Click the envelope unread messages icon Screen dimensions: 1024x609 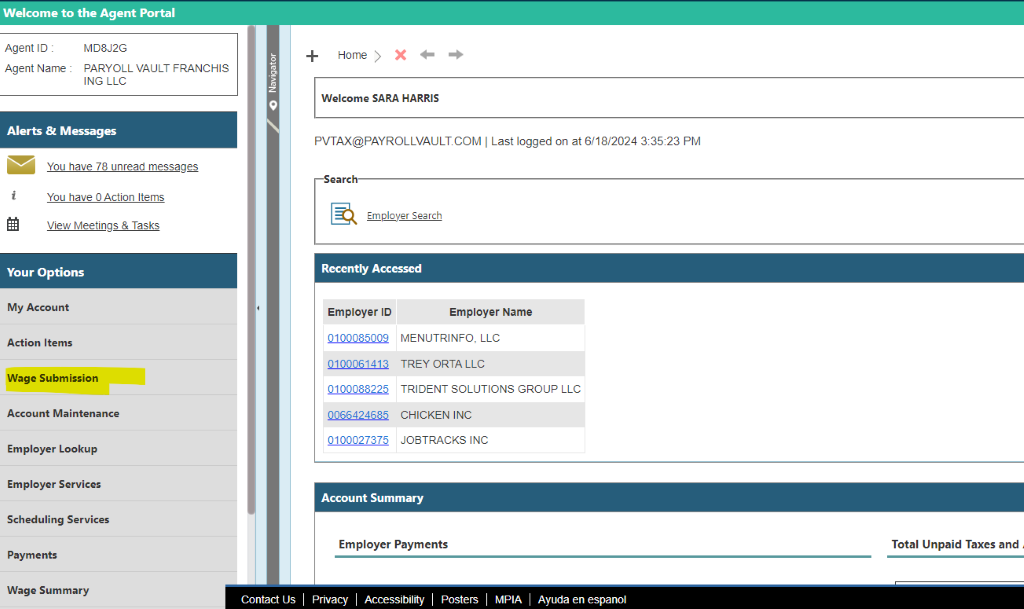[x=21, y=164]
